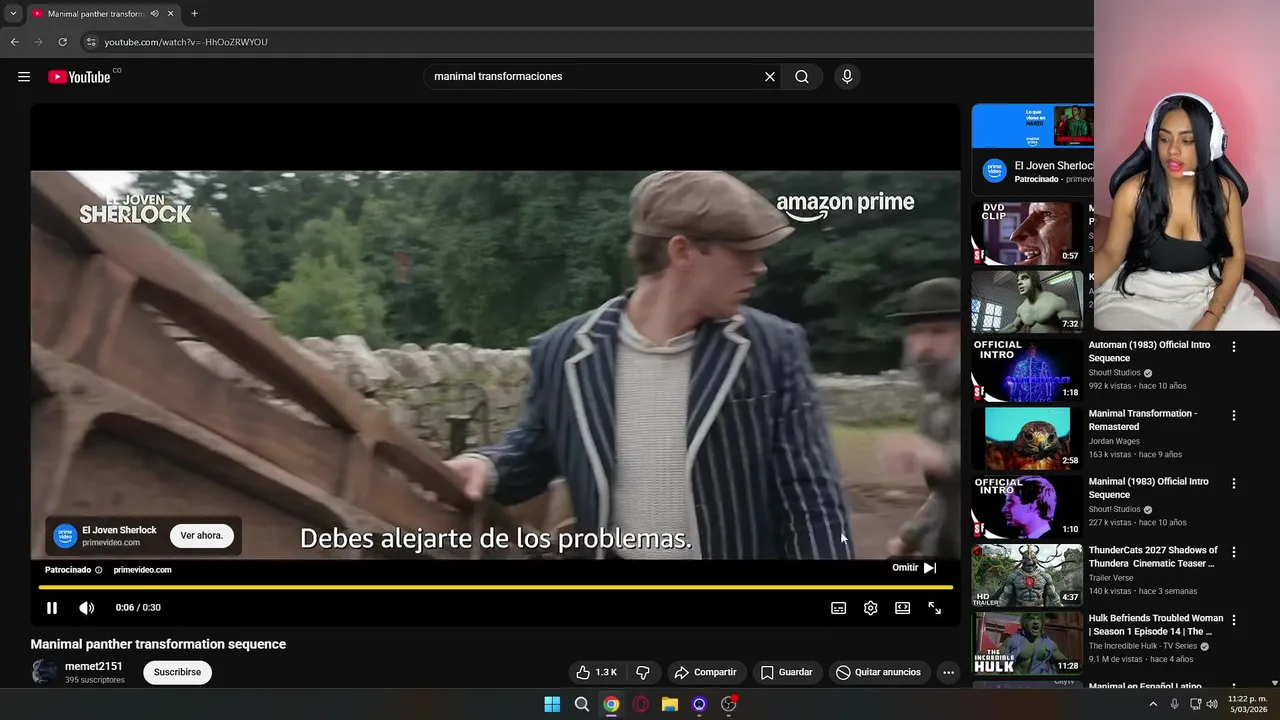Open Windows Start menu
1280x720 pixels.
click(x=552, y=704)
